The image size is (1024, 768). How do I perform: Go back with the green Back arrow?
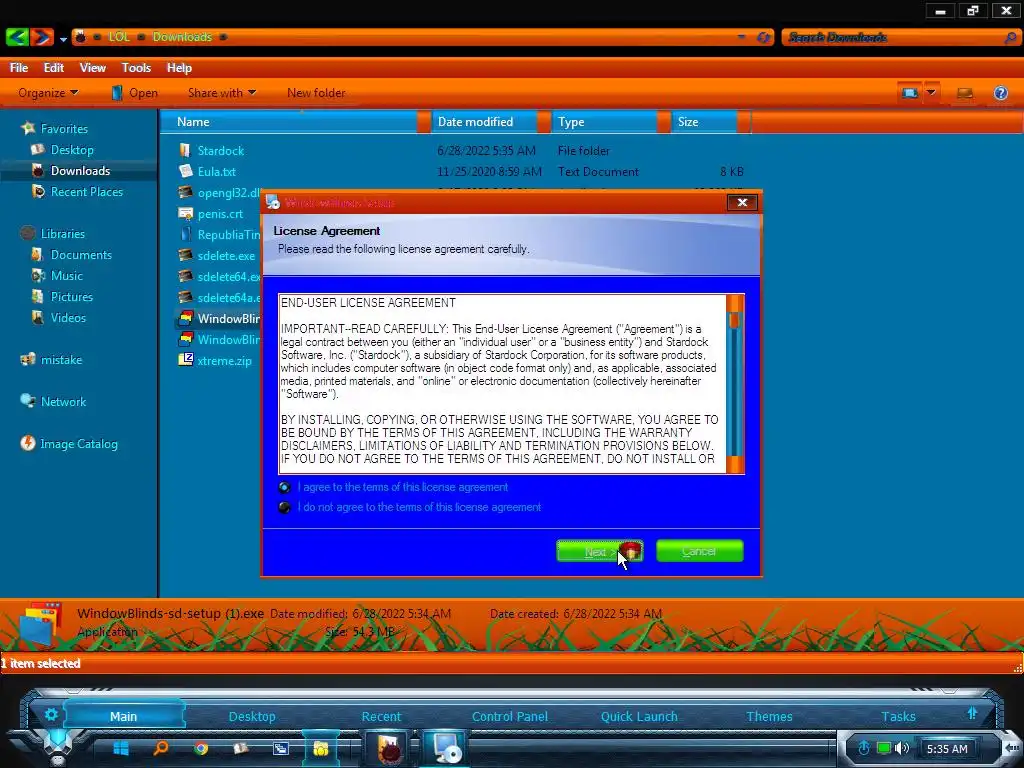(16, 37)
